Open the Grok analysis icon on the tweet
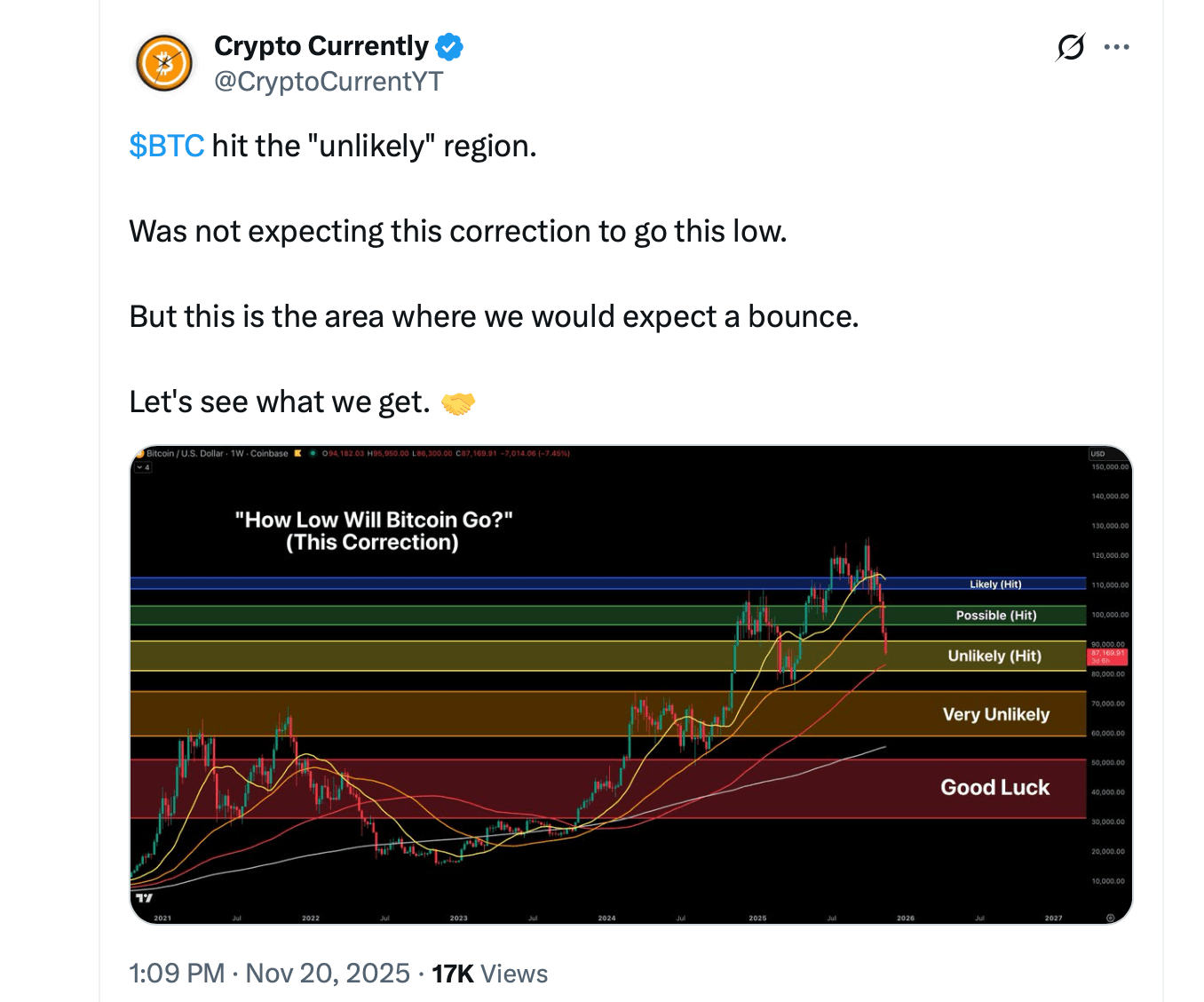The width and height of the screenshot is (1204, 1002). pyautogui.click(x=1069, y=47)
